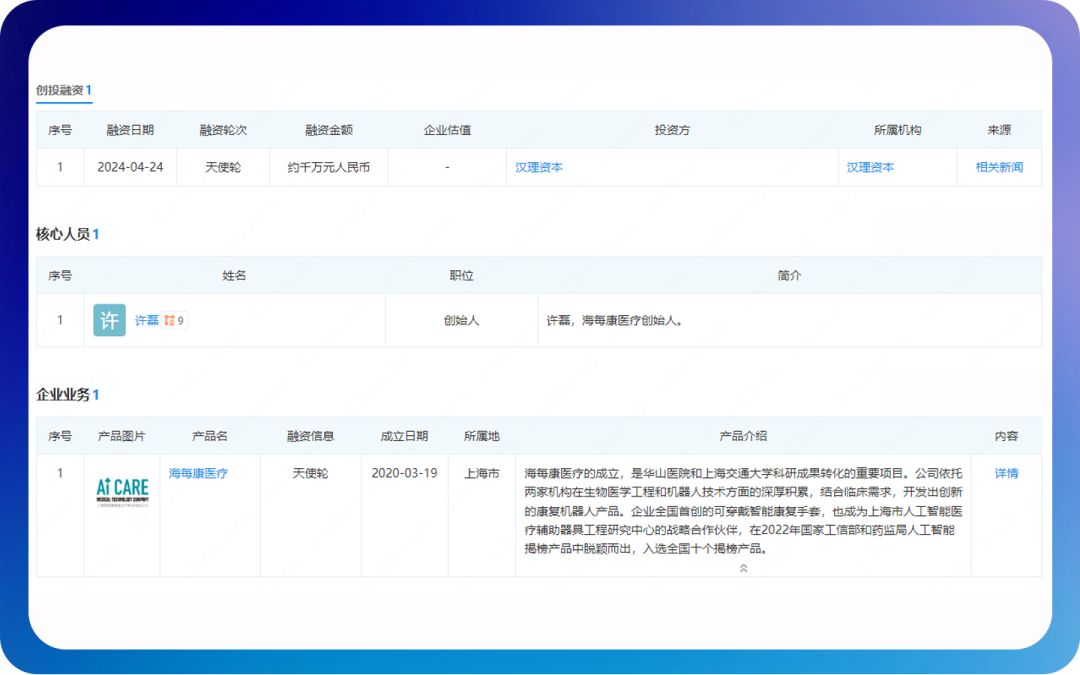Click the product introduction paragraph
This screenshot has height=675, width=1080.
tap(743, 511)
